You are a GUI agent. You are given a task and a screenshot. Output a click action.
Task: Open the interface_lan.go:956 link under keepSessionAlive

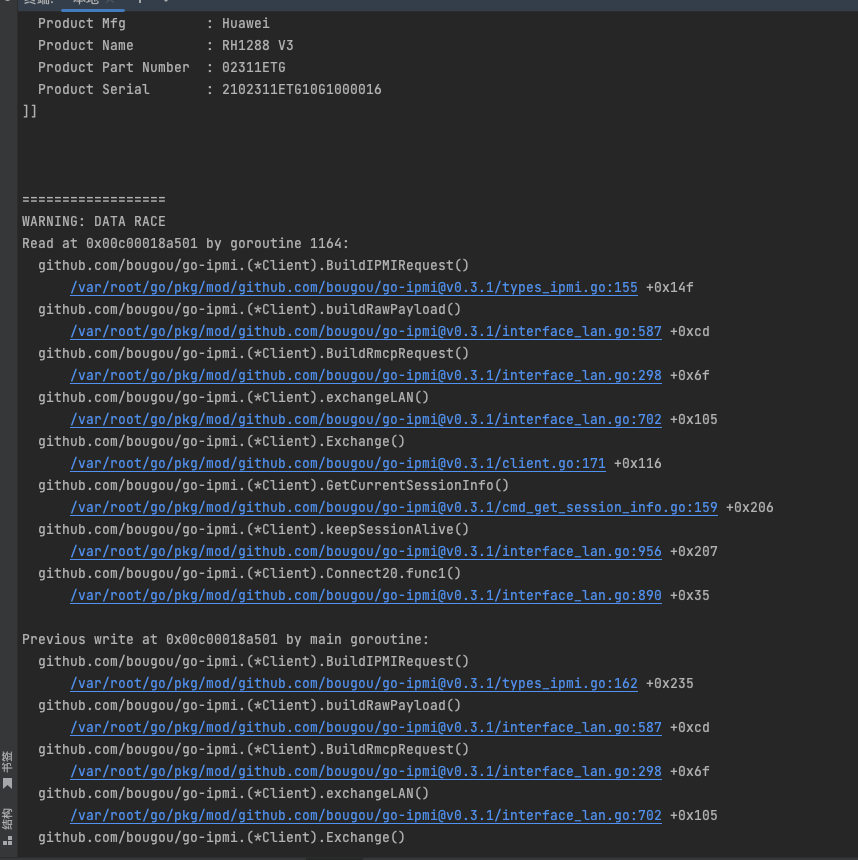(365, 551)
